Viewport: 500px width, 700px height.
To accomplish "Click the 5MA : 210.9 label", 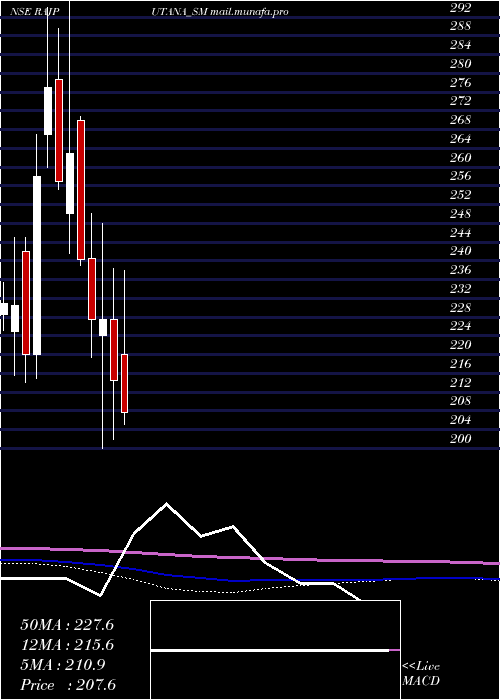I will 62,665.
